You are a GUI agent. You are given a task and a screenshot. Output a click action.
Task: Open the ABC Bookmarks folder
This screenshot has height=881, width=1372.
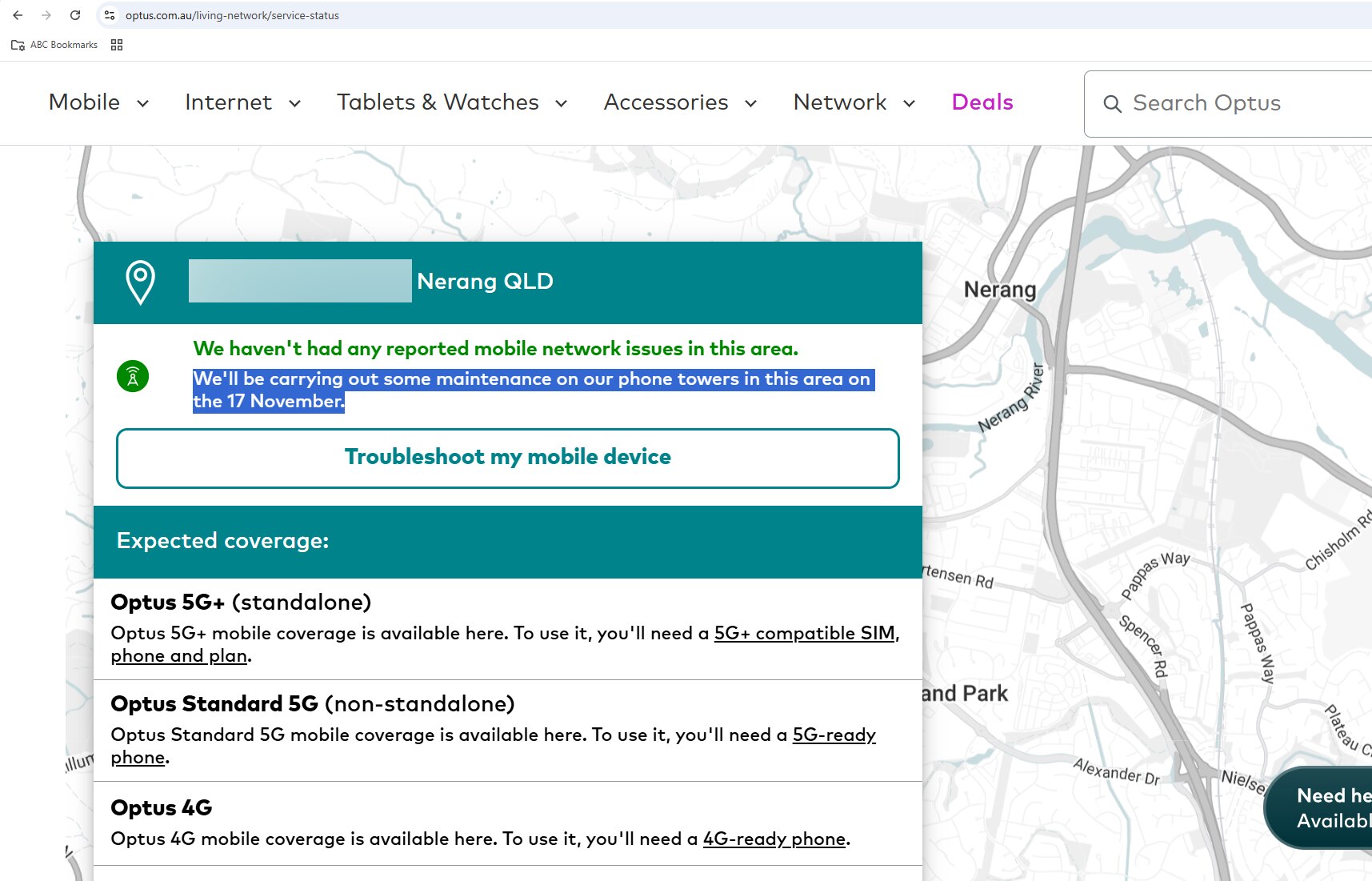(54, 45)
